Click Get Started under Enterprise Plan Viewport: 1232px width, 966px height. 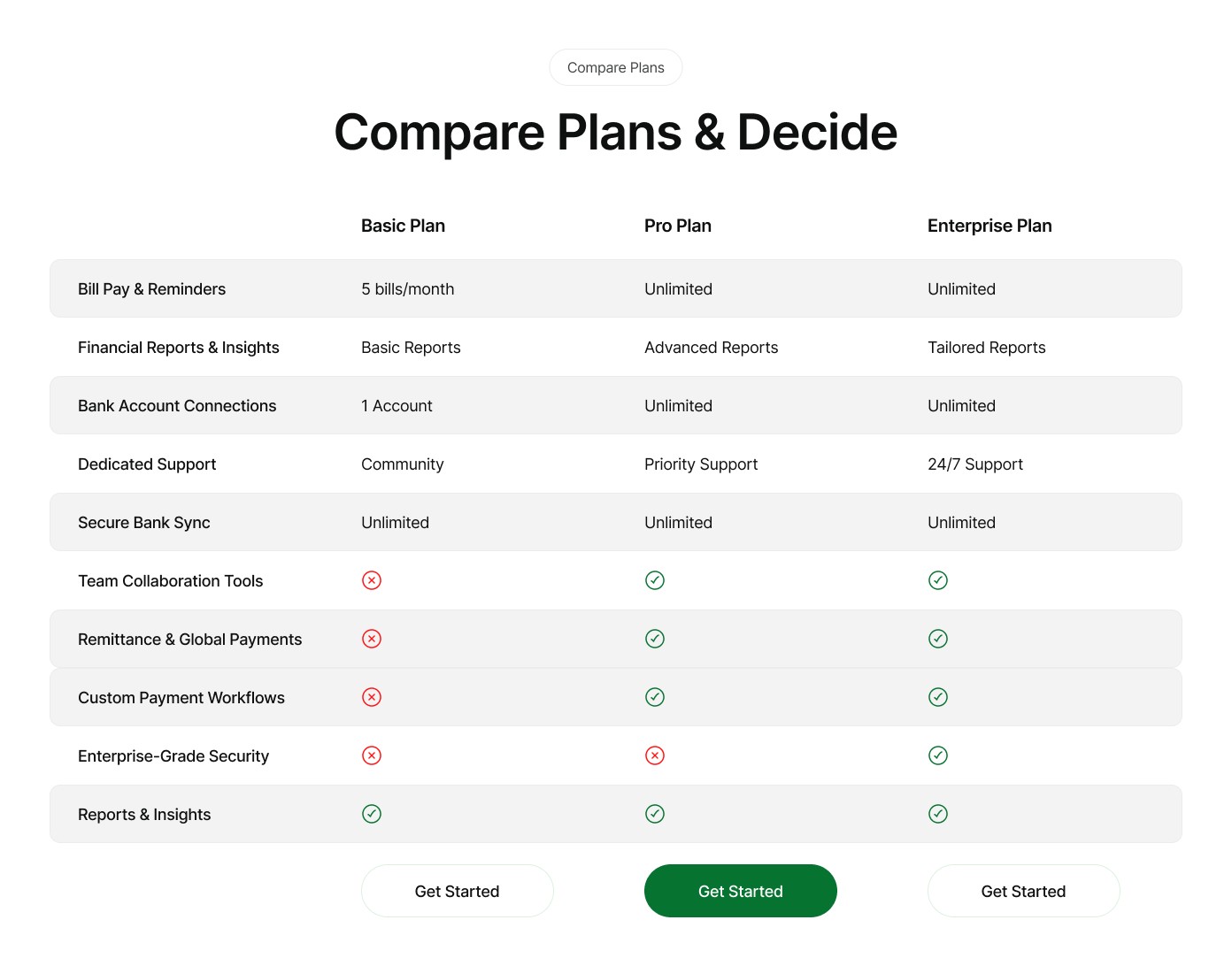(x=1024, y=891)
